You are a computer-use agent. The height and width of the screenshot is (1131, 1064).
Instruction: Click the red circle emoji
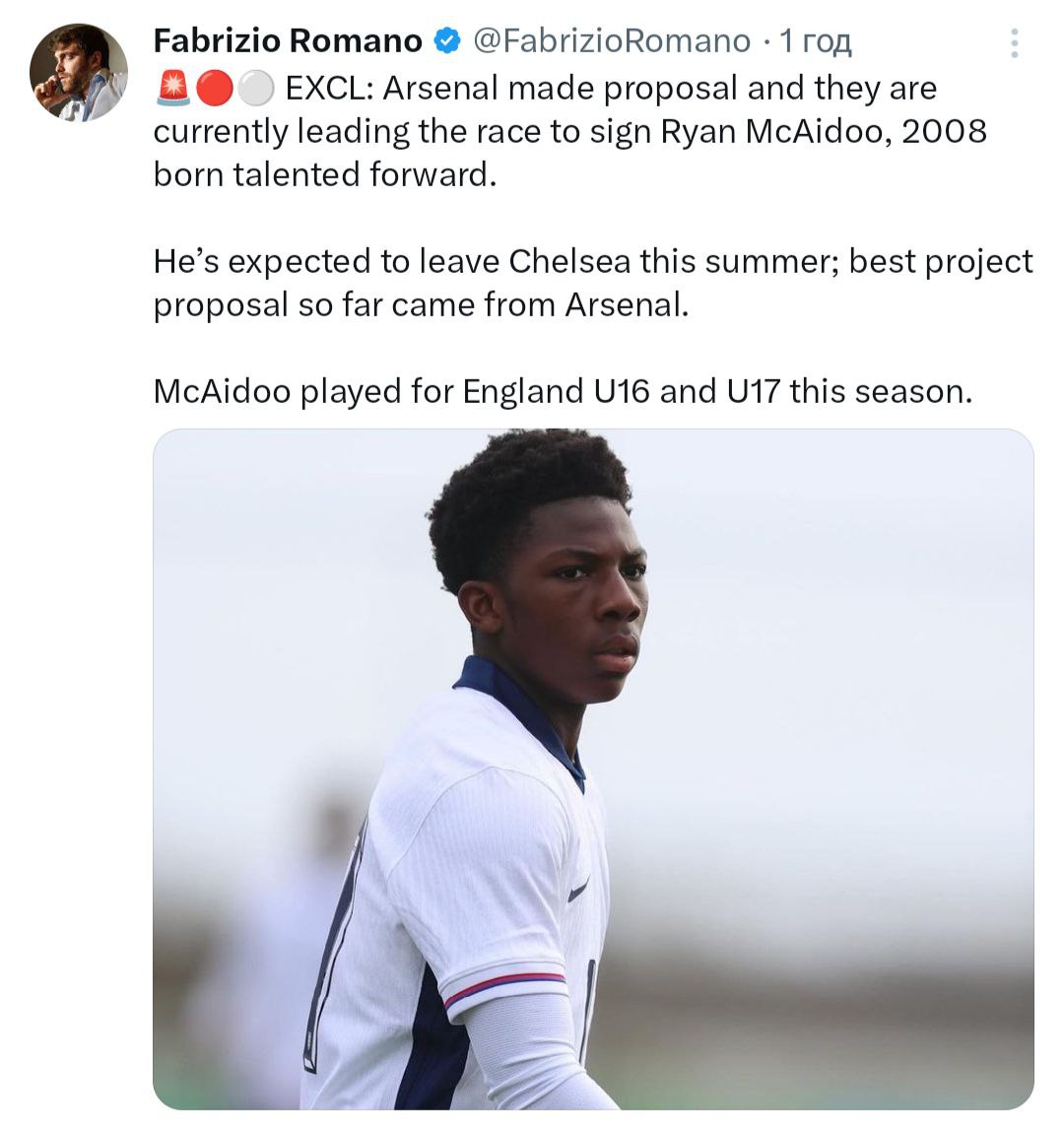point(213,90)
